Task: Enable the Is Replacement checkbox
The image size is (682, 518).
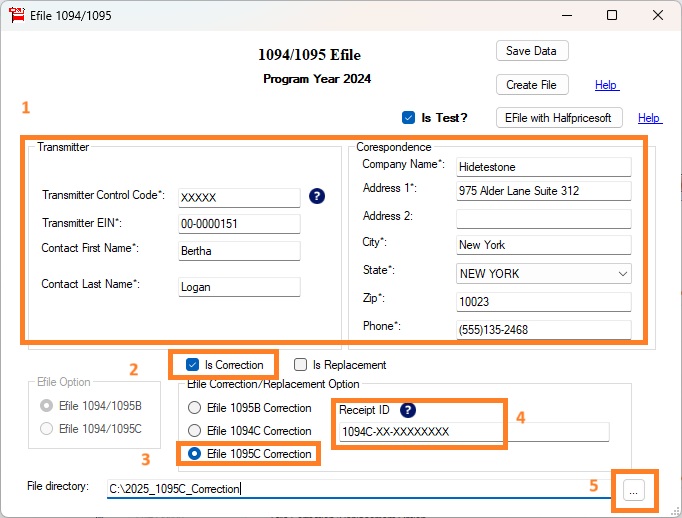Action: pos(301,365)
